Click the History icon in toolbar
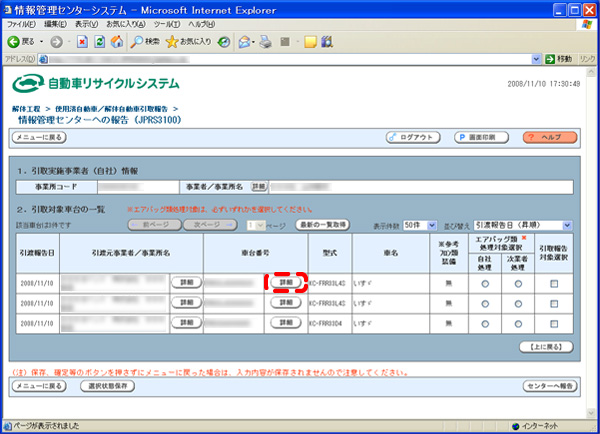Viewport: 600px width, 434px height. (x=224, y=42)
